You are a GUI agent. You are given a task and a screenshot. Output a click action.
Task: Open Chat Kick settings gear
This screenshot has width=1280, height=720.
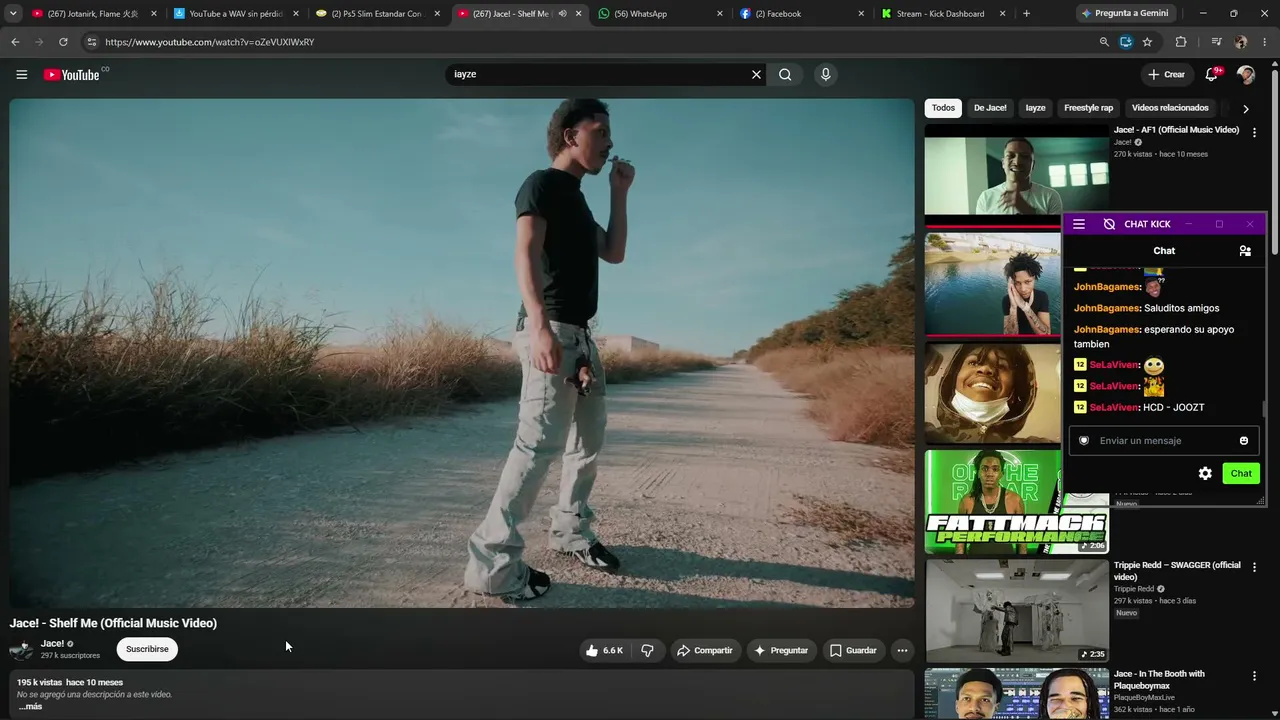pos(1205,473)
